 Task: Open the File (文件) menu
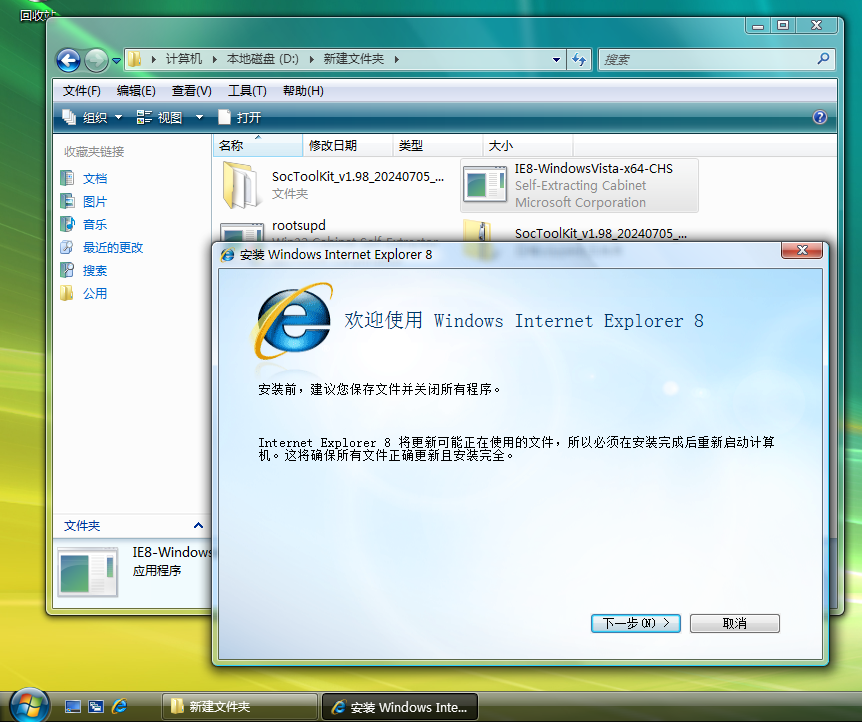(x=82, y=90)
